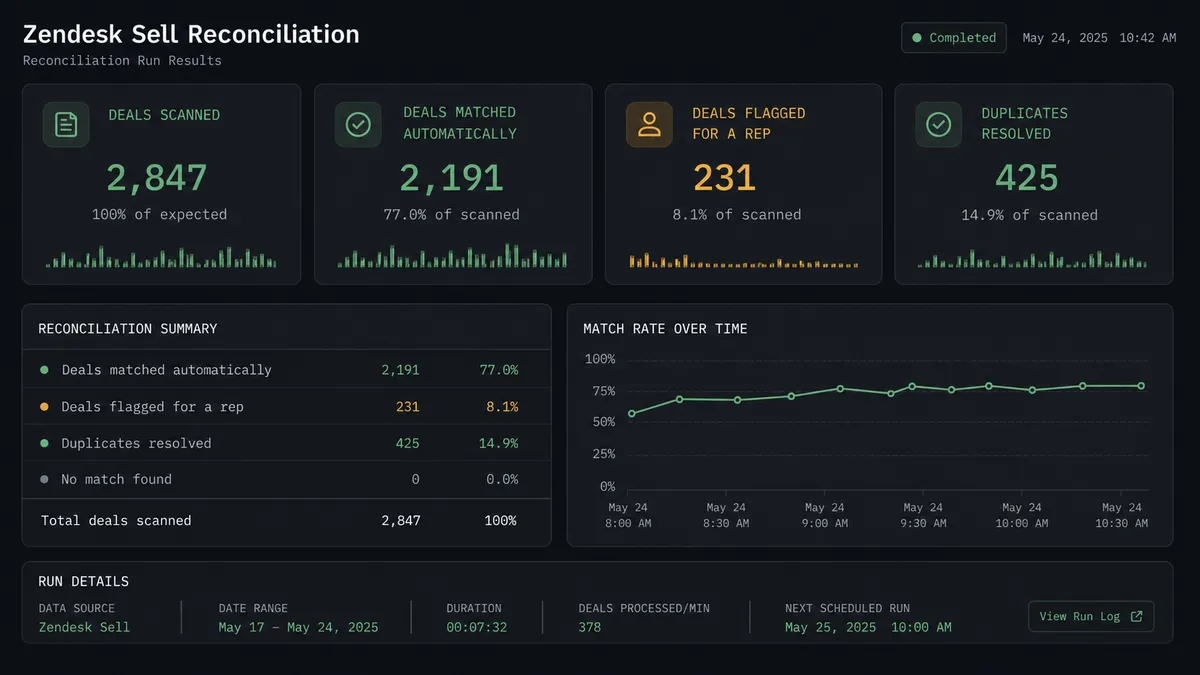Screen dimensions: 1200x675
Task: Click the duration value 00:07:32
Action: click(477, 627)
